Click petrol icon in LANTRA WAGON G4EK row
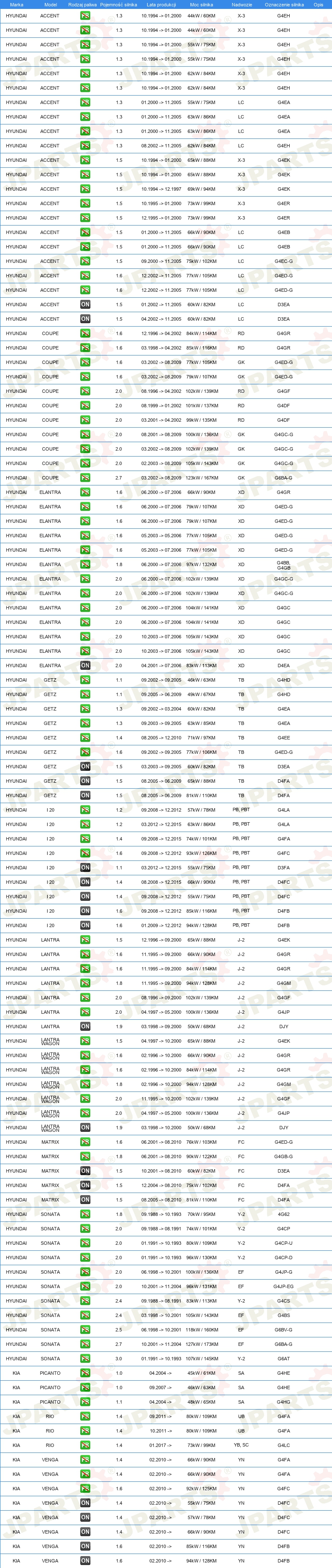The image size is (332, 1568). point(85,1041)
